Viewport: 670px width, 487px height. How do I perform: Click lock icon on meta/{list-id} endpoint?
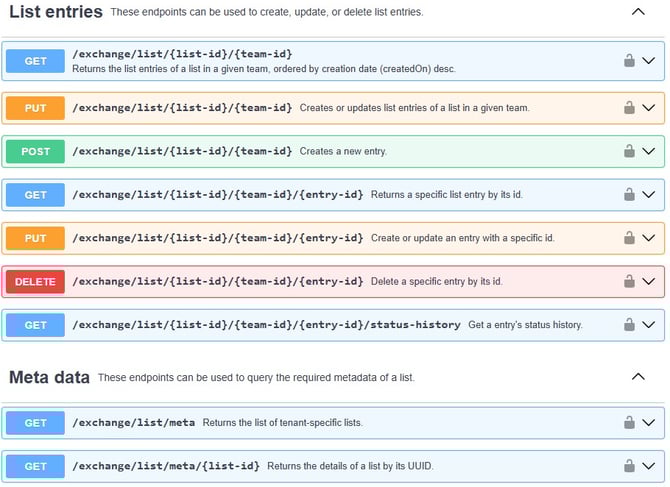click(x=629, y=466)
